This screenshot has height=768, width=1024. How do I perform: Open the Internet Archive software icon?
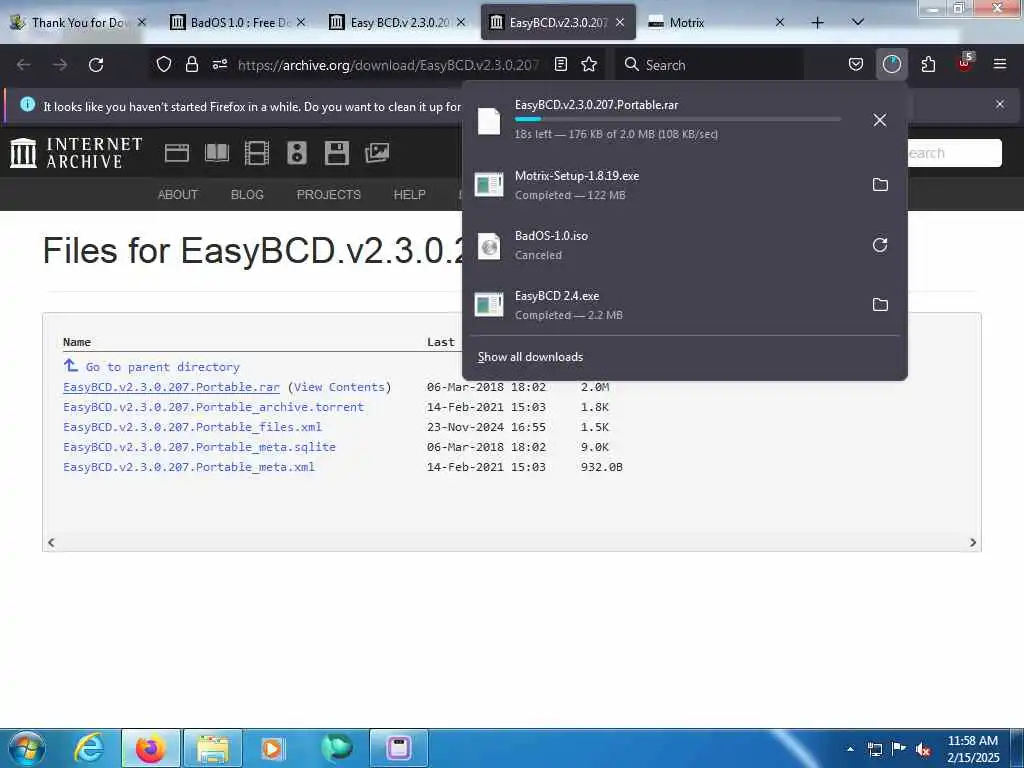tap(336, 153)
